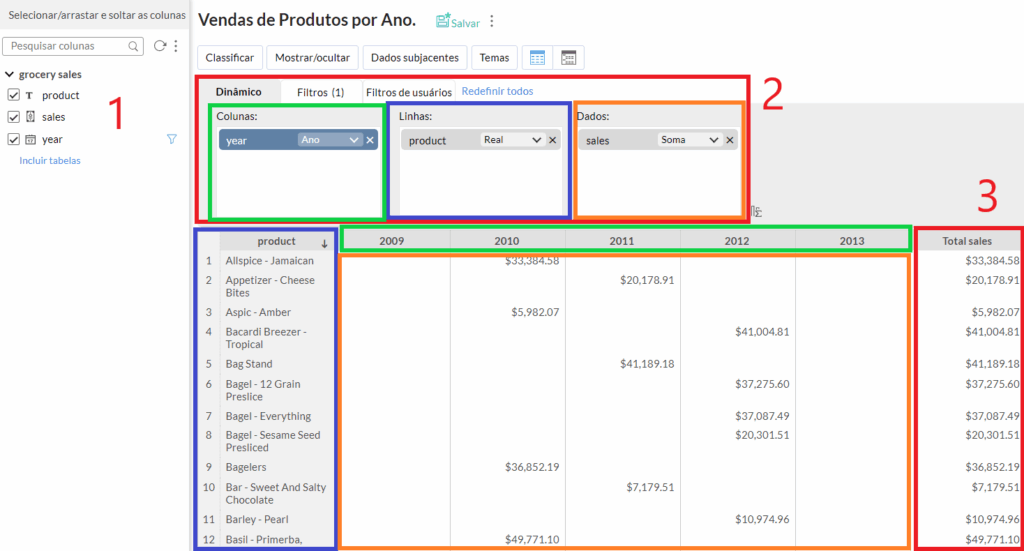This screenshot has width=1024, height=551.
Task: Remove sales from Dados
Action: (729, 140)
